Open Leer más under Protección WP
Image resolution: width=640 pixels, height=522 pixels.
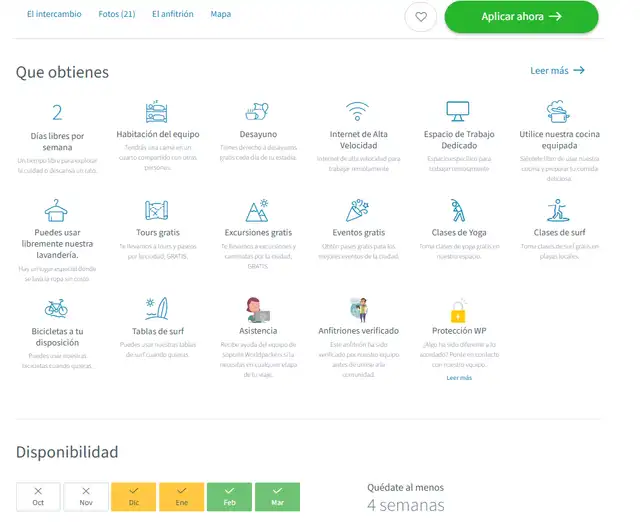click(x=459, y=378)
